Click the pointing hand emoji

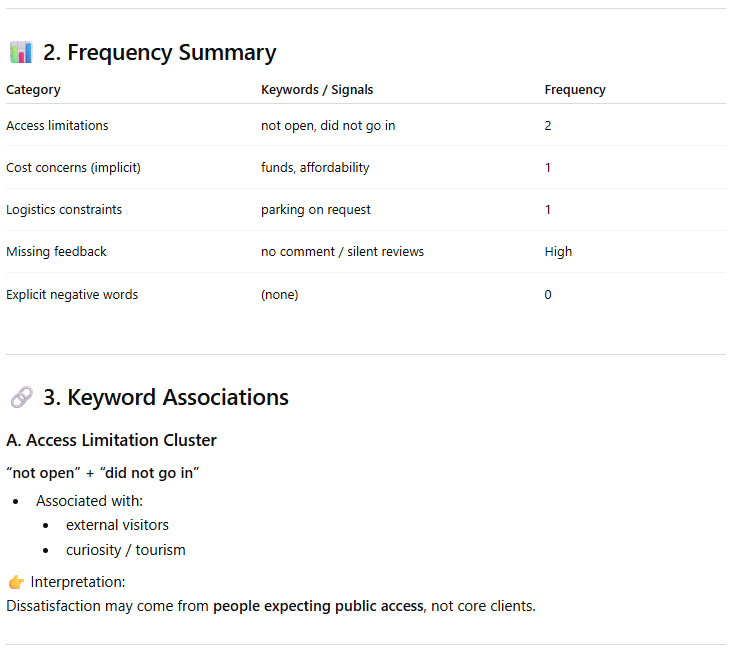[x=15, y=582]
